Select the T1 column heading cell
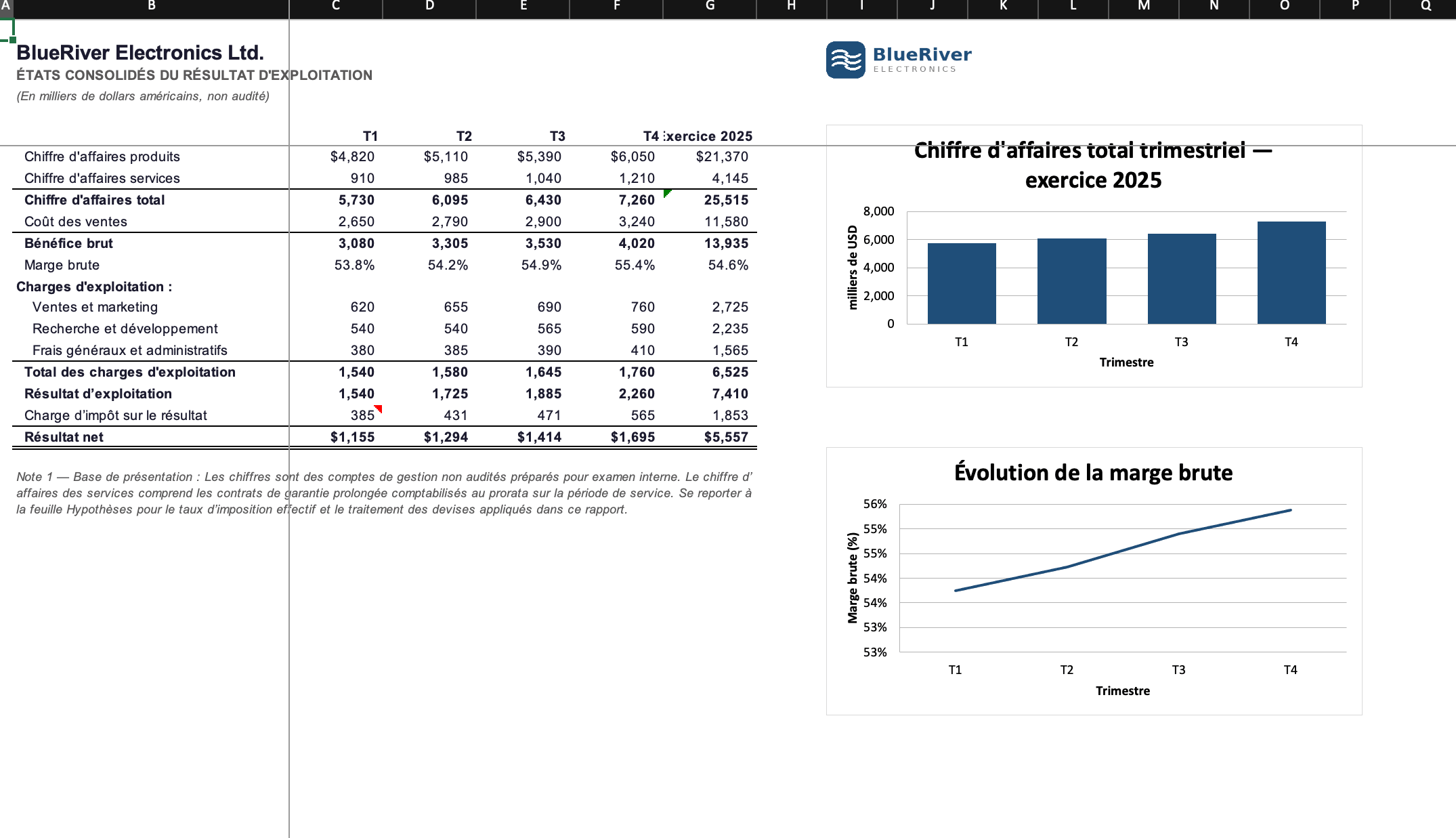This screenshot has height=838, width=1456. [336, 136]
